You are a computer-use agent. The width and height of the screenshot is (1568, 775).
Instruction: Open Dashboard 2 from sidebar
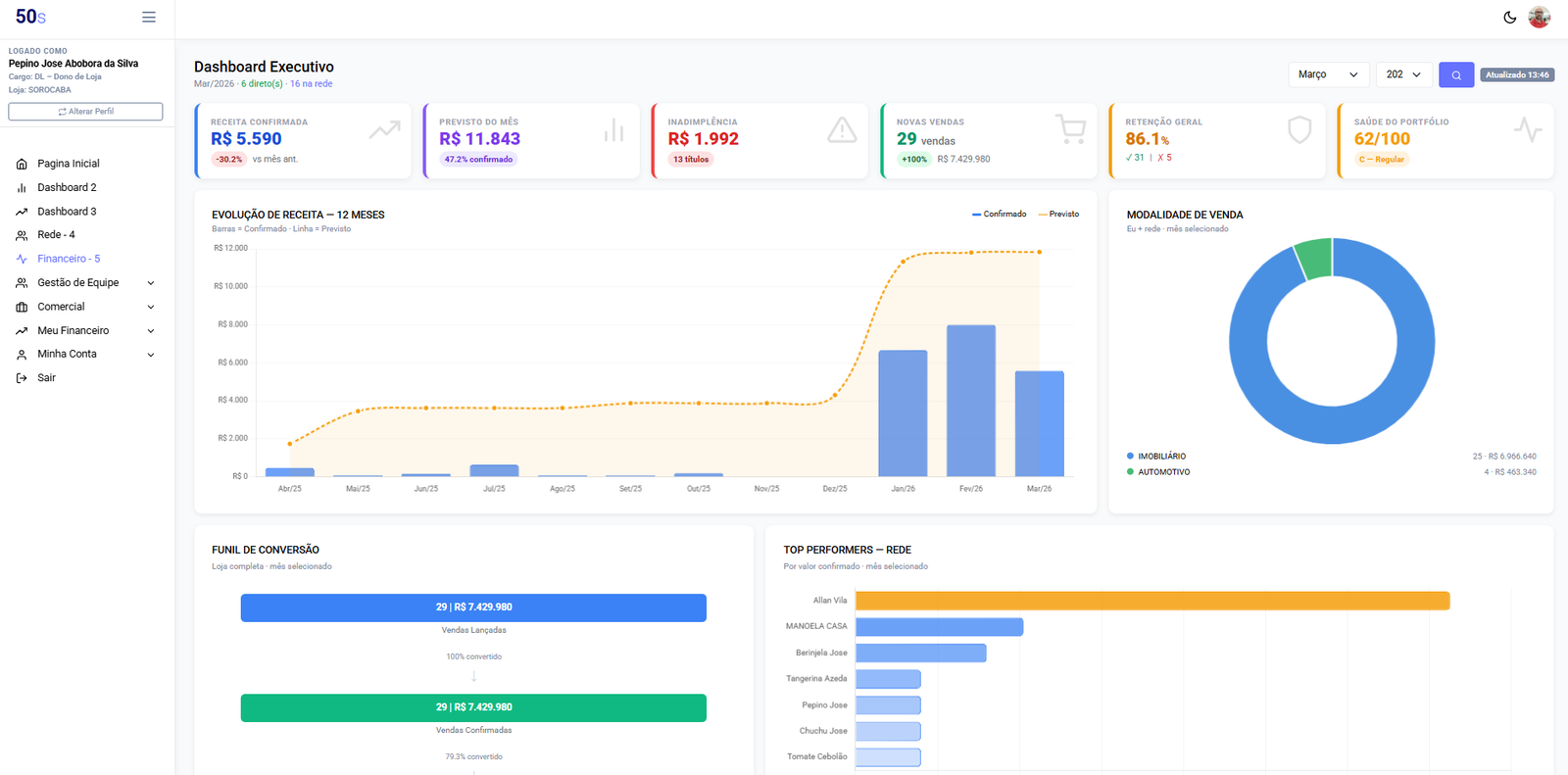[67, 187]
